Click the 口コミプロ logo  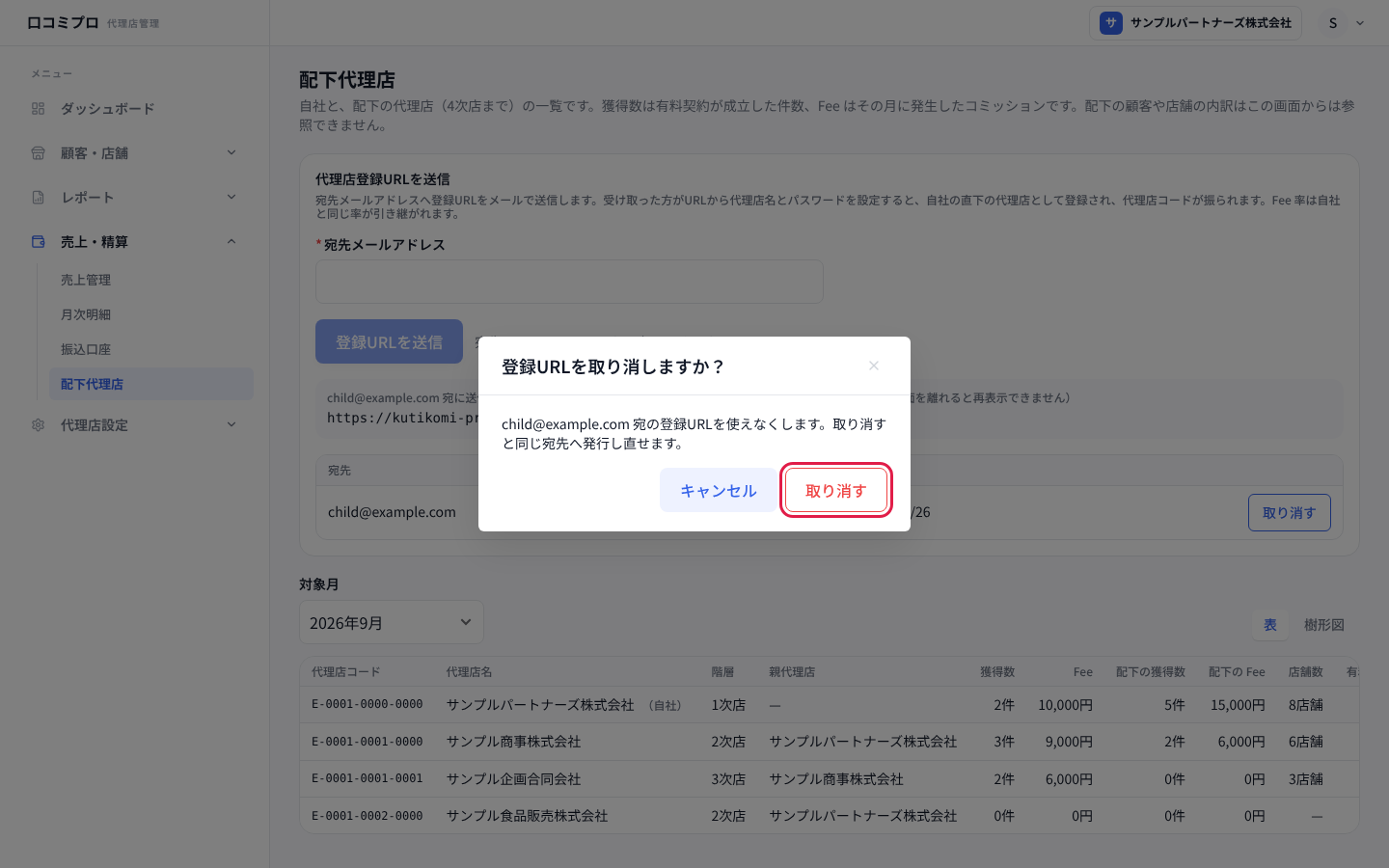(x=63, y=22)
